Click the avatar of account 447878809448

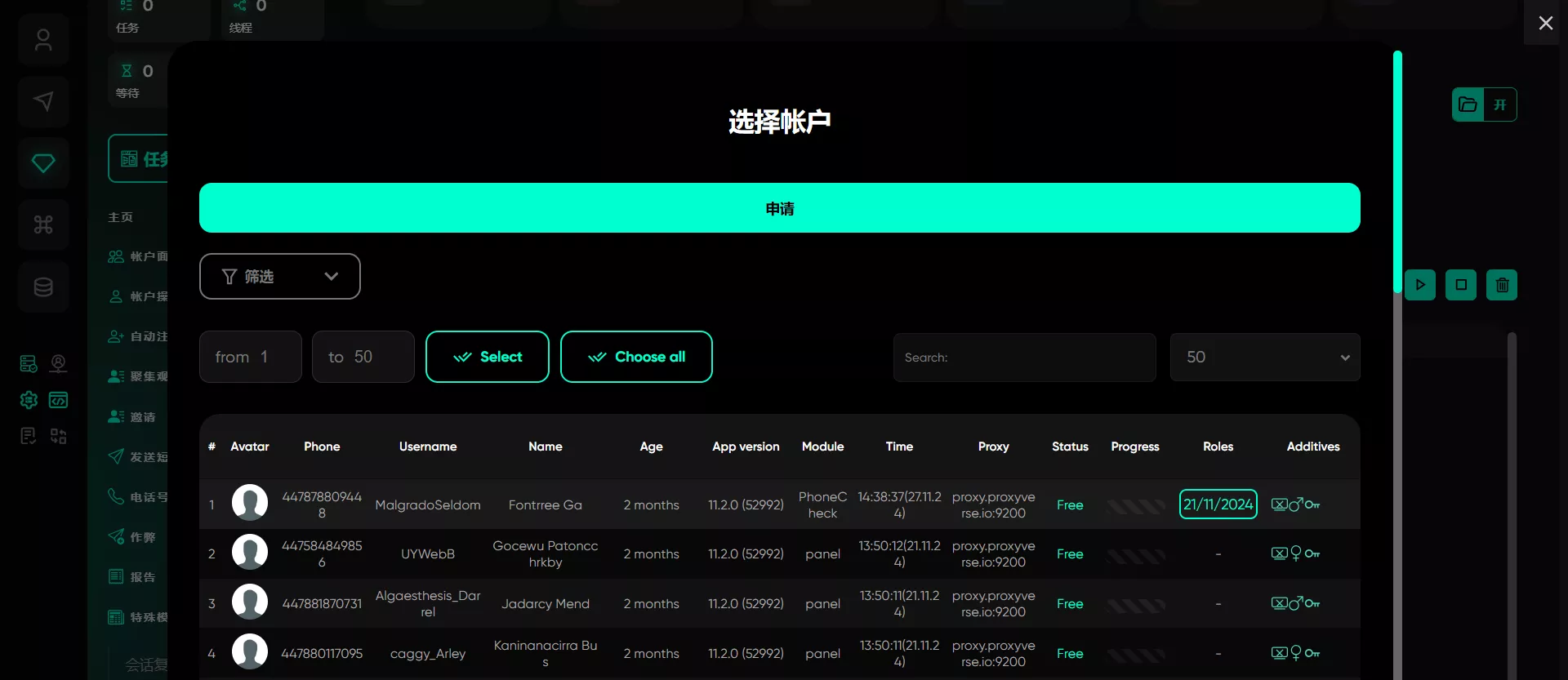tap(250, 503)
